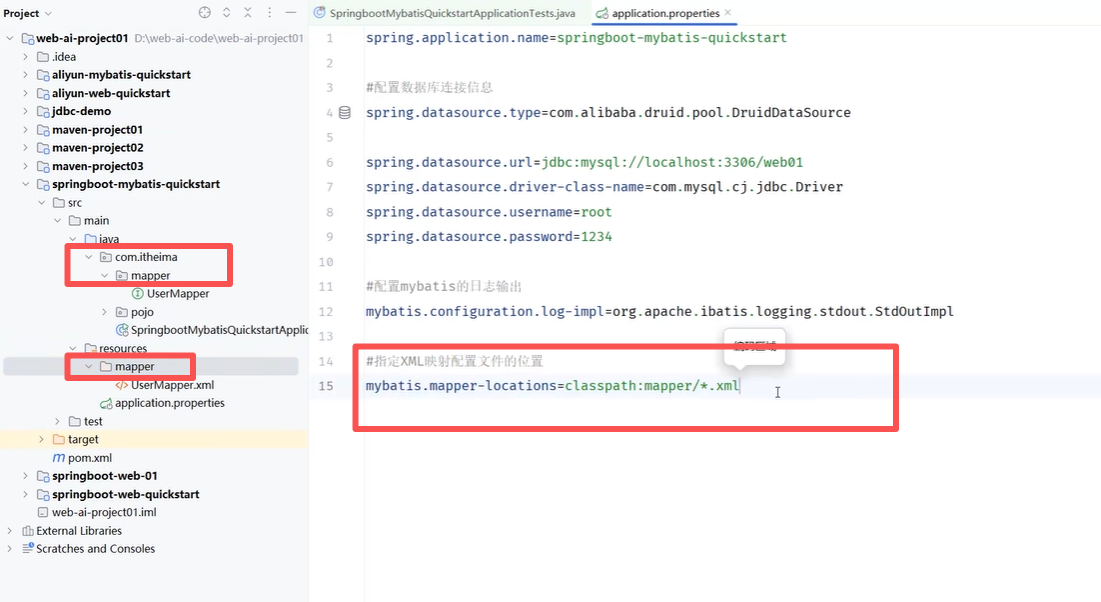Screen dimensions: 1101x602
Task: Click the password value 1234
Action: [596, 237]
